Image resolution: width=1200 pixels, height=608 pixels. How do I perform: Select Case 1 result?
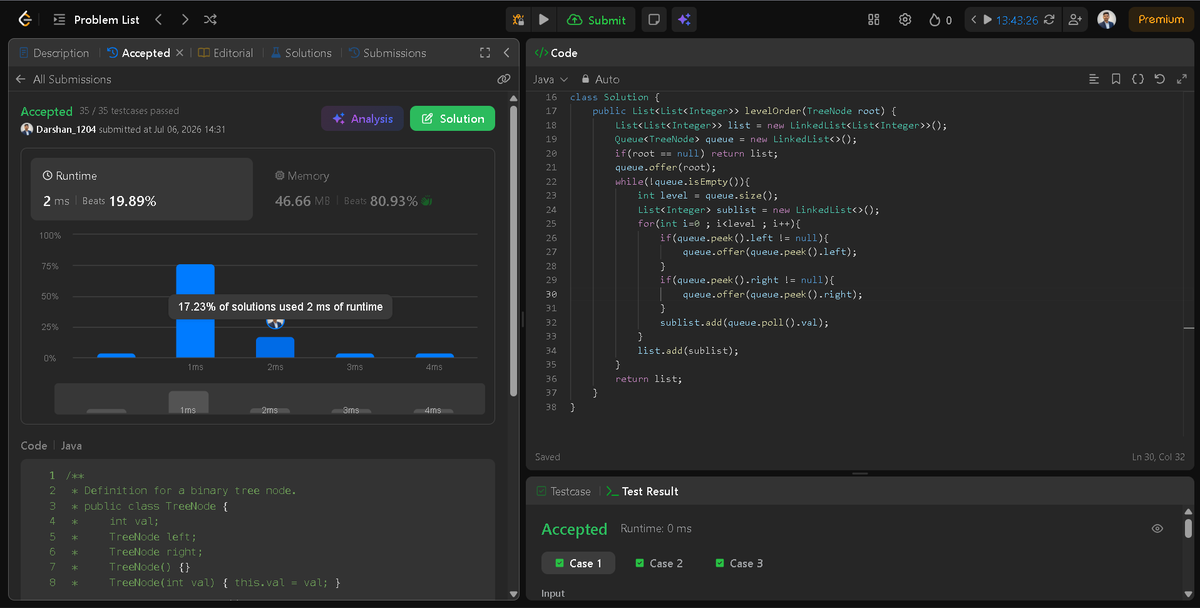pos(578,563)
